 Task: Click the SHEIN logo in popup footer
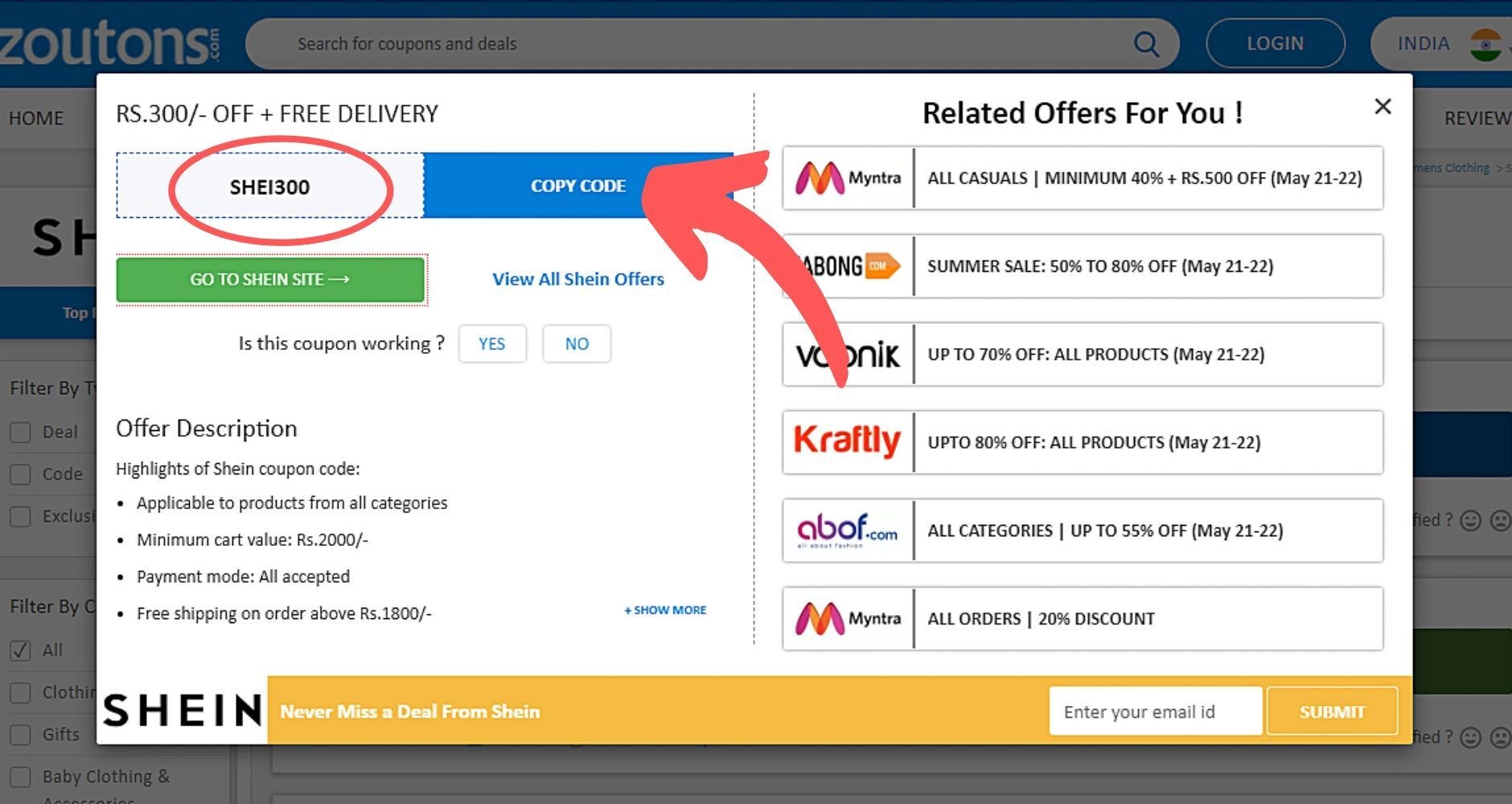click(183, 711)
